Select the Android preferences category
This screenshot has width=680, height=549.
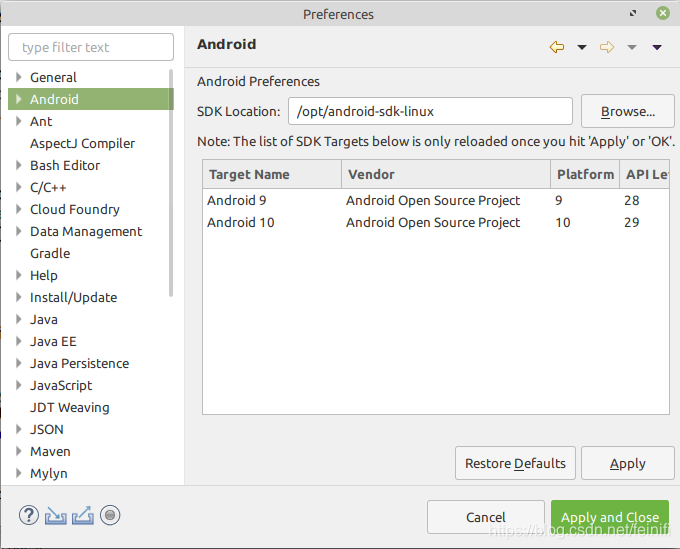(x=54, y=99)
